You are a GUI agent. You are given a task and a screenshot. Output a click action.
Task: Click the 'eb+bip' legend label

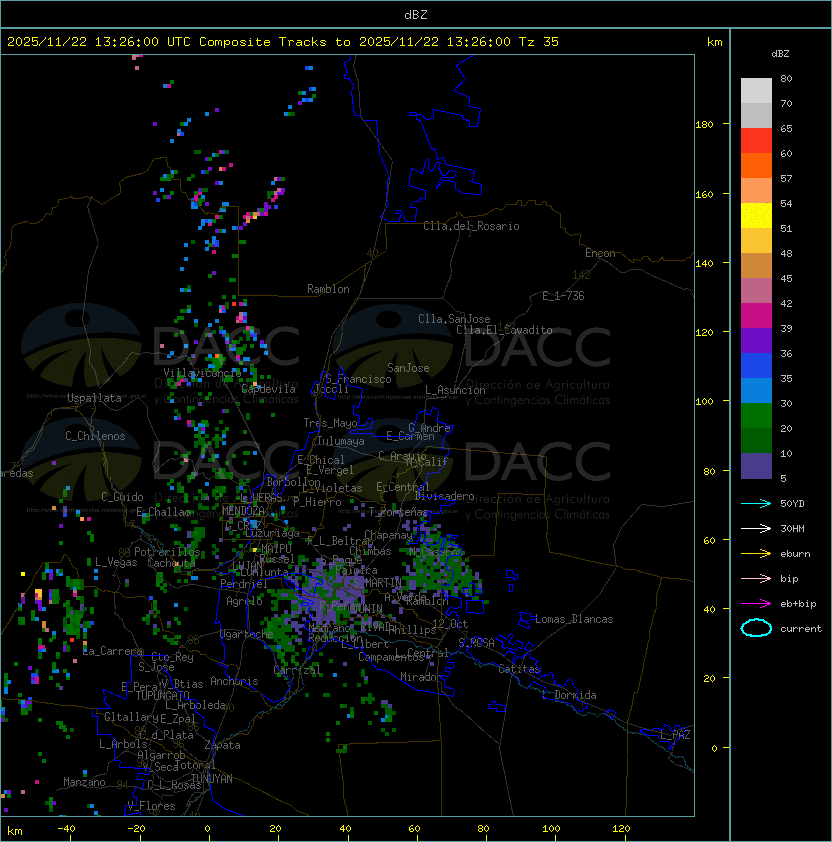(x=798, y=604)
